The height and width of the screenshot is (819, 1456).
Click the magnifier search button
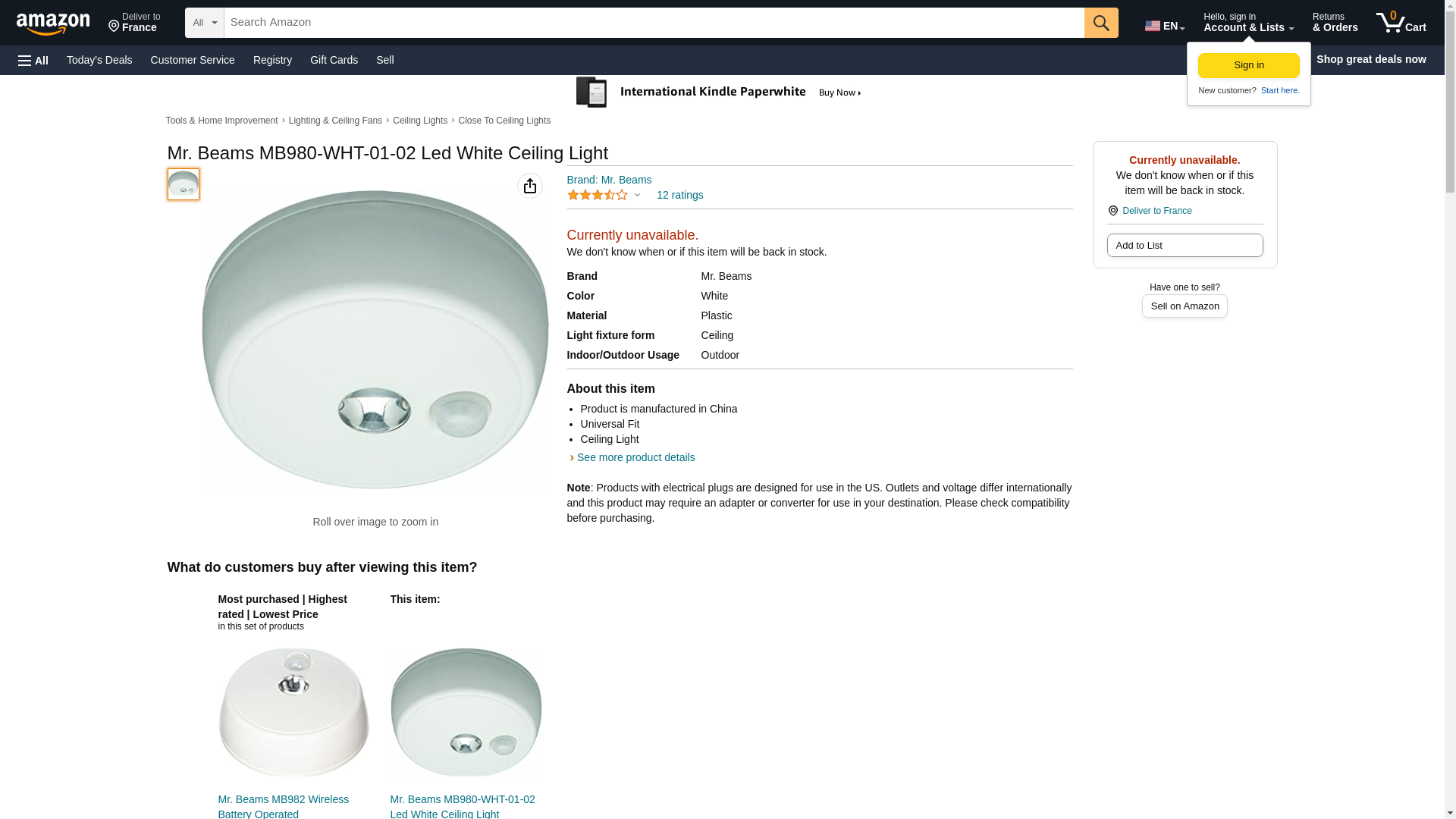pos(1100,23)
